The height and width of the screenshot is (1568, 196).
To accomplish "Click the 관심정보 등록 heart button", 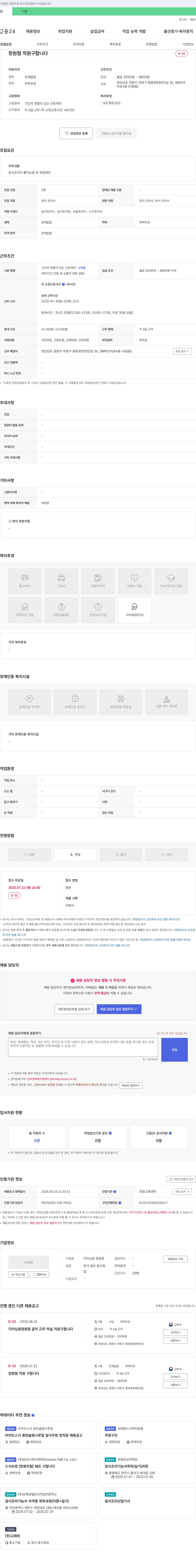I will coord(76,133).
